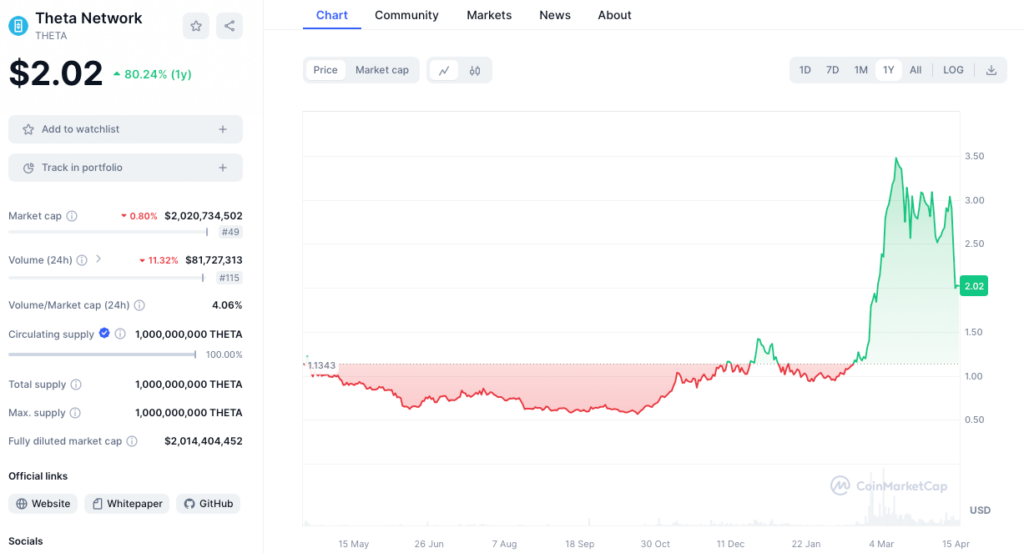Set chart range to 7D
Screen dimensions: 1024x553
coord(833,70)
